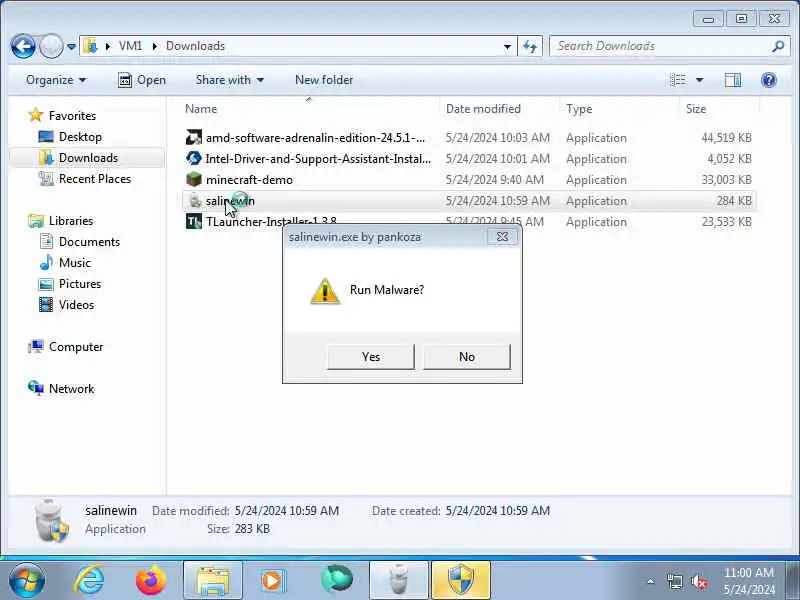The image size is (800, 600).
Task: Click the network tray icon
Action: (674, 581)
